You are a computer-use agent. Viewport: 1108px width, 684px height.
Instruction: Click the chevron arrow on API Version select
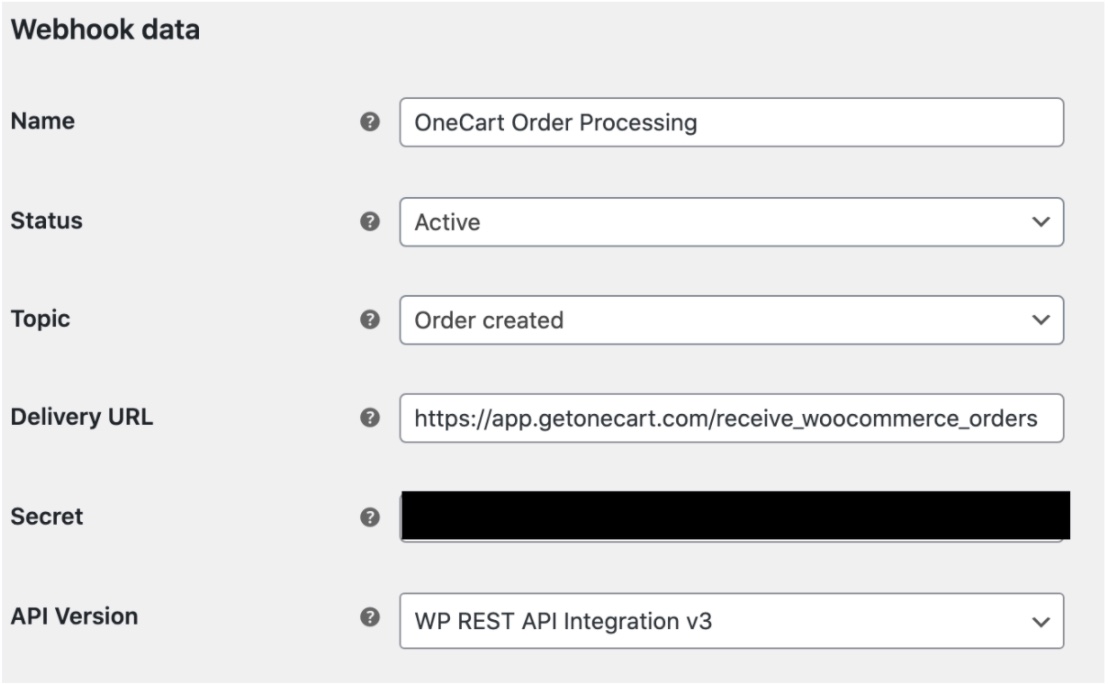[x=1040, y=622]
